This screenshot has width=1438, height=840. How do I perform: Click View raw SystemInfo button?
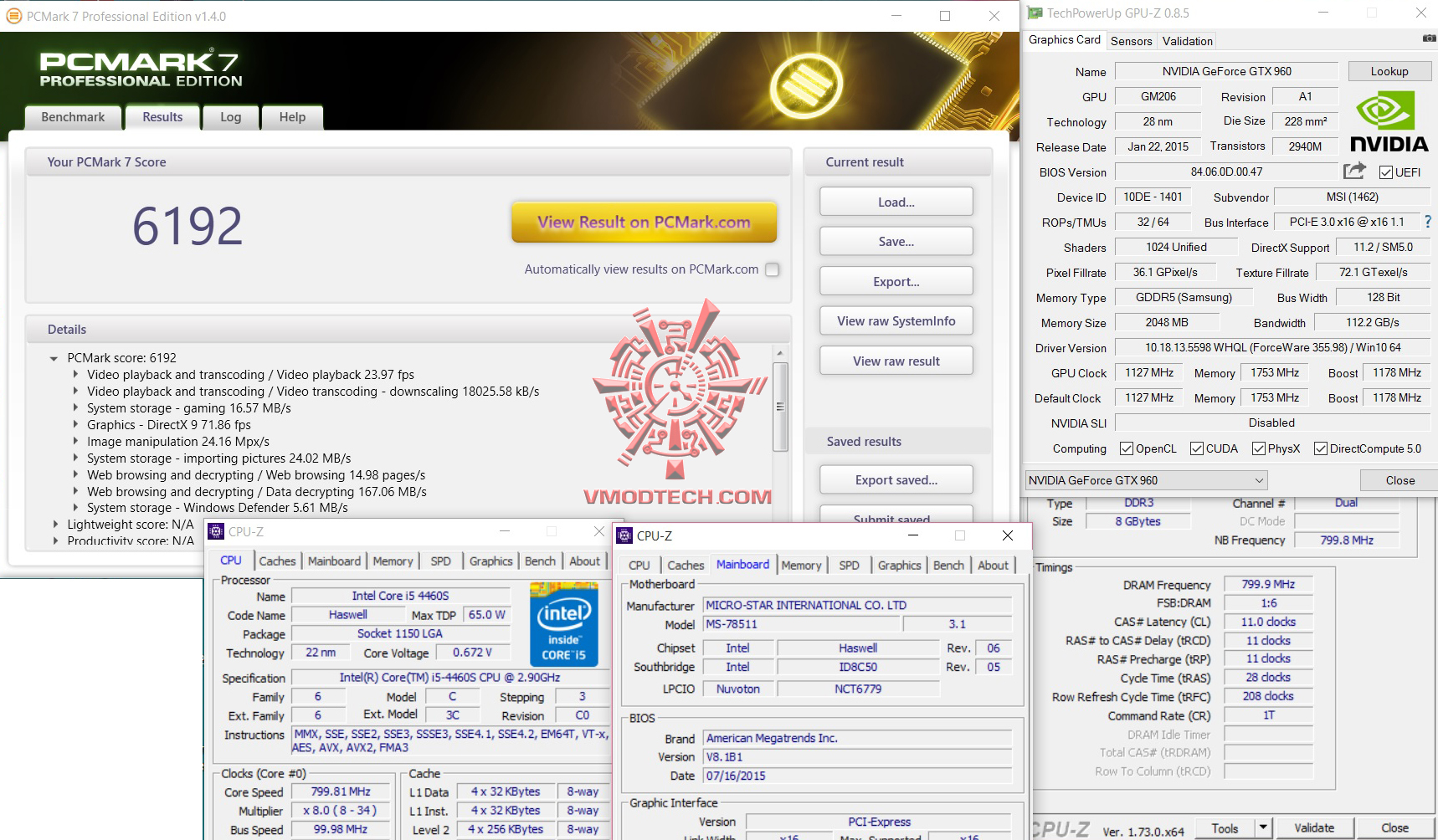pyautogui.click(x=896, y=320)
